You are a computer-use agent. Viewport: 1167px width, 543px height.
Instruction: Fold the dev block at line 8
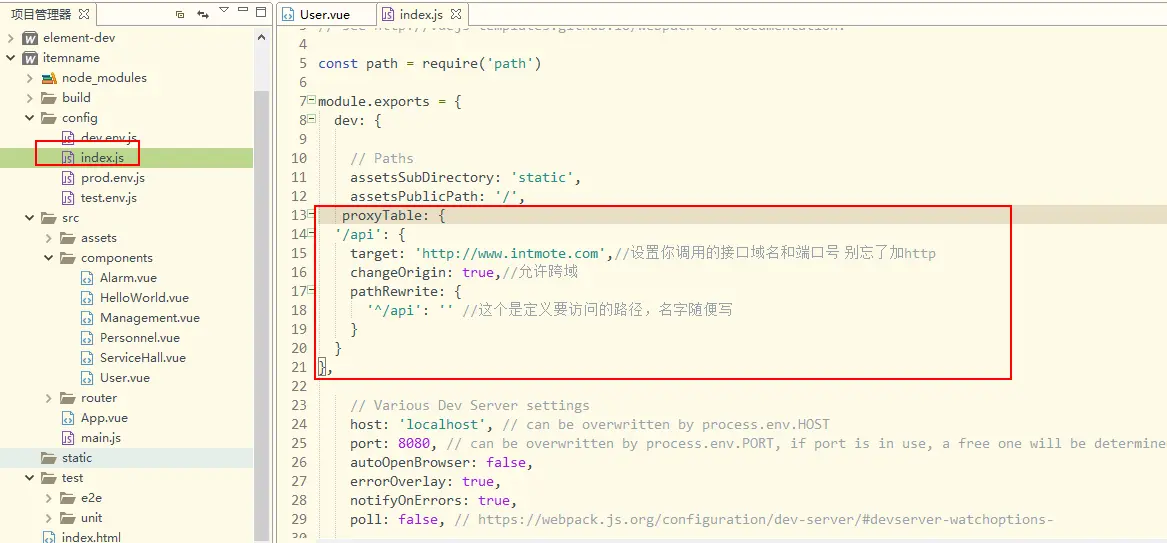point(313,119)
